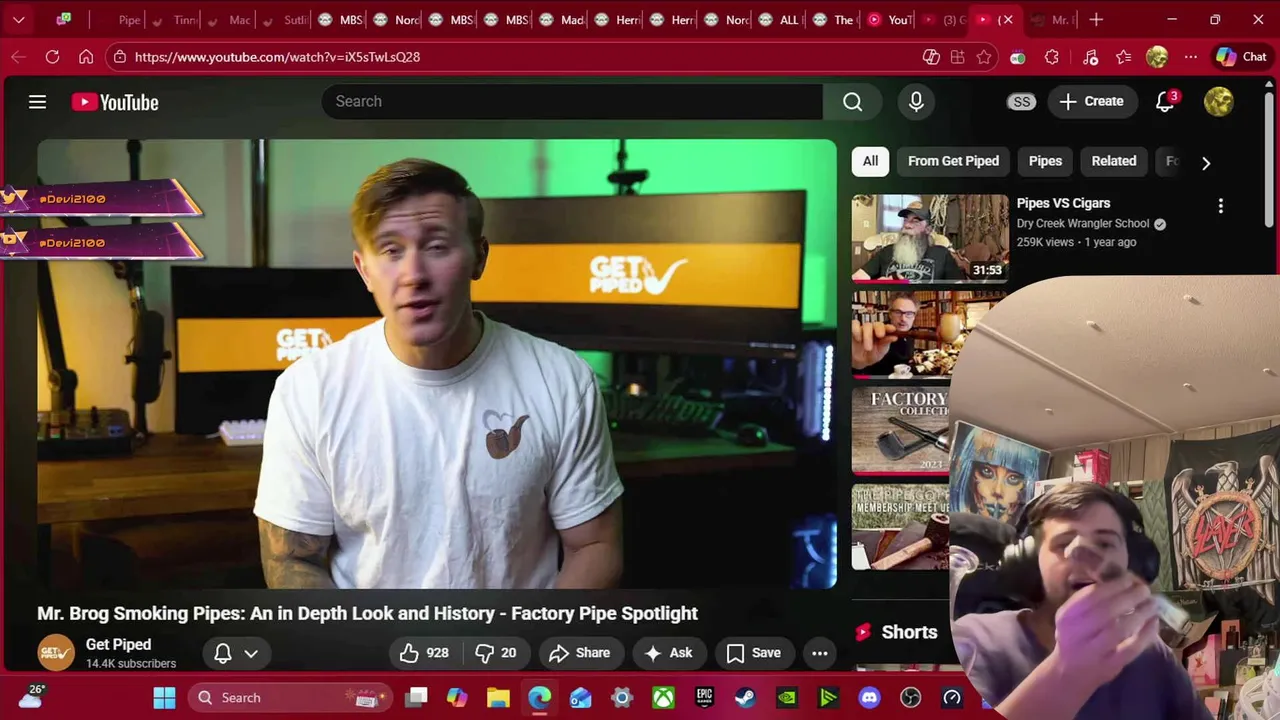Screen dimensions: 1280x720
Task: Open Windows Start menu
Action: point(165,697)
